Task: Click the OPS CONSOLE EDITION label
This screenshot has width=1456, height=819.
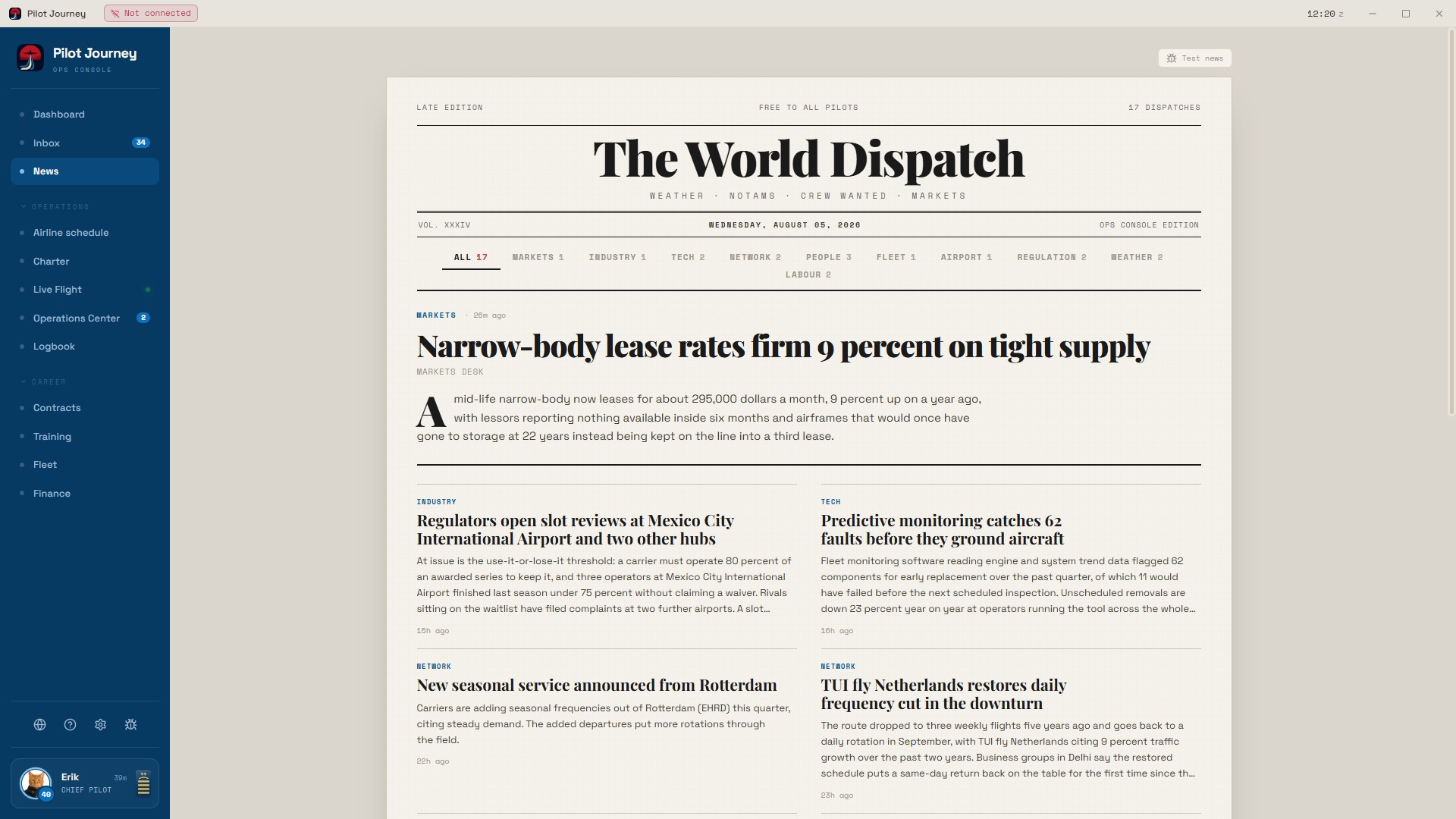Action: click(1149, 225)
